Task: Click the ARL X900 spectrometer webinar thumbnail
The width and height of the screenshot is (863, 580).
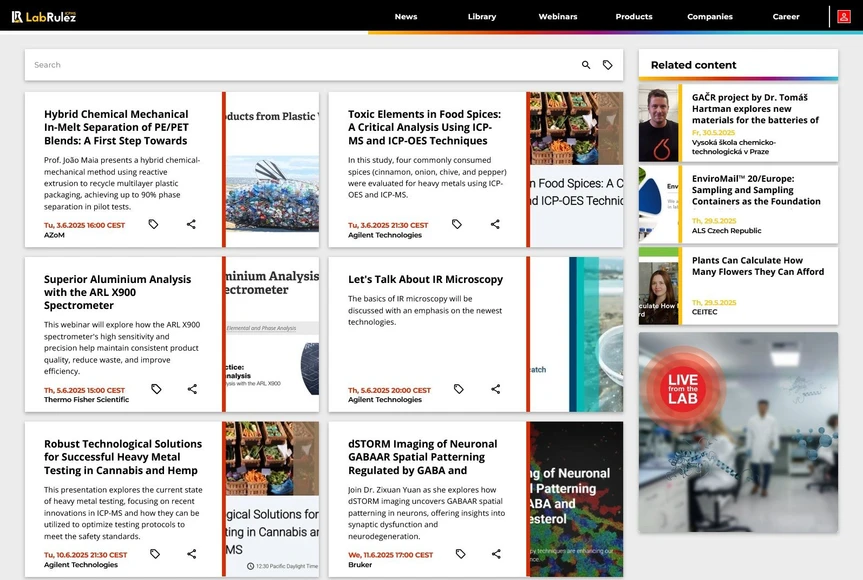Action: tap(272, 334)
